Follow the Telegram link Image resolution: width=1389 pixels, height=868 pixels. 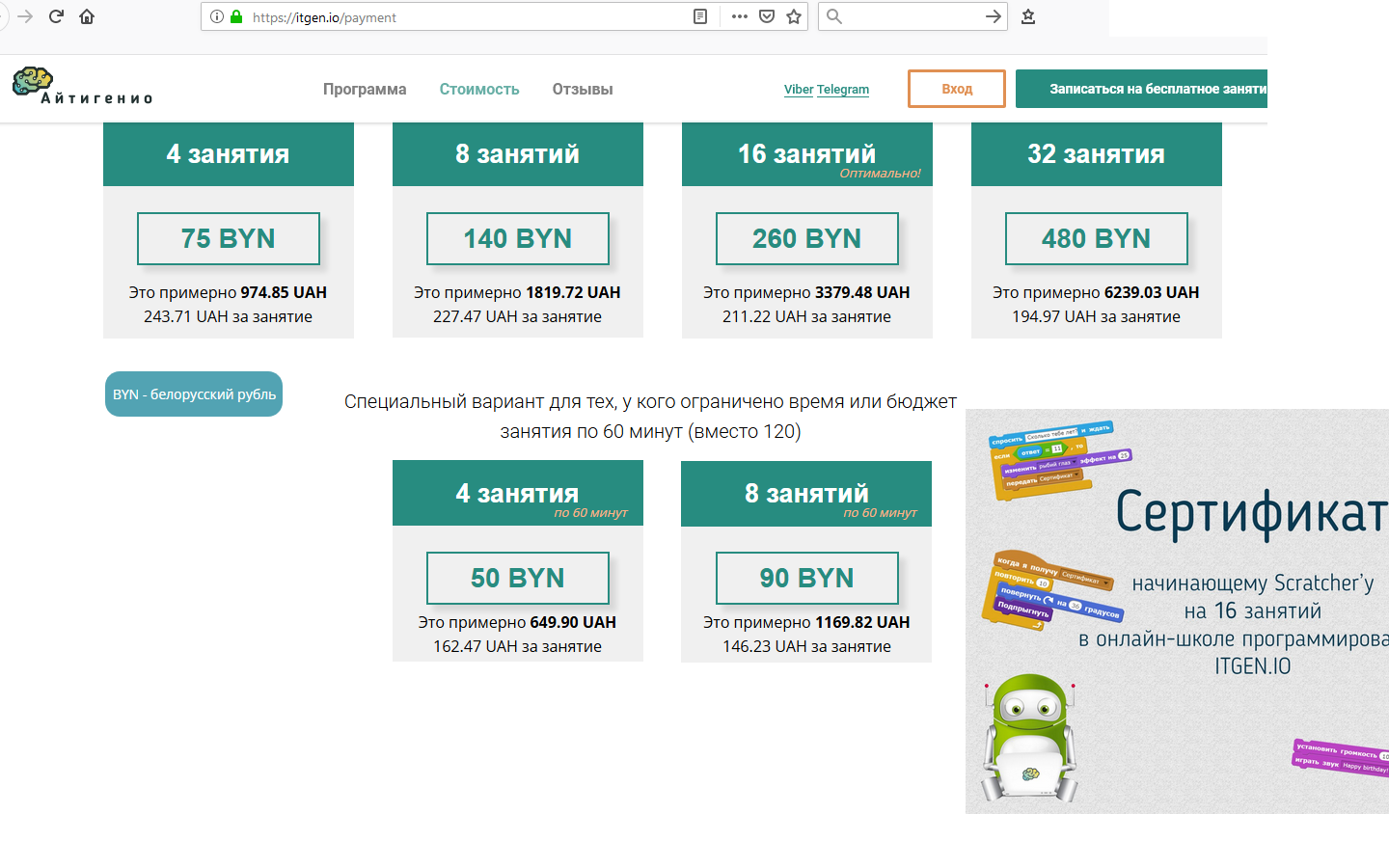click(843, 89)
